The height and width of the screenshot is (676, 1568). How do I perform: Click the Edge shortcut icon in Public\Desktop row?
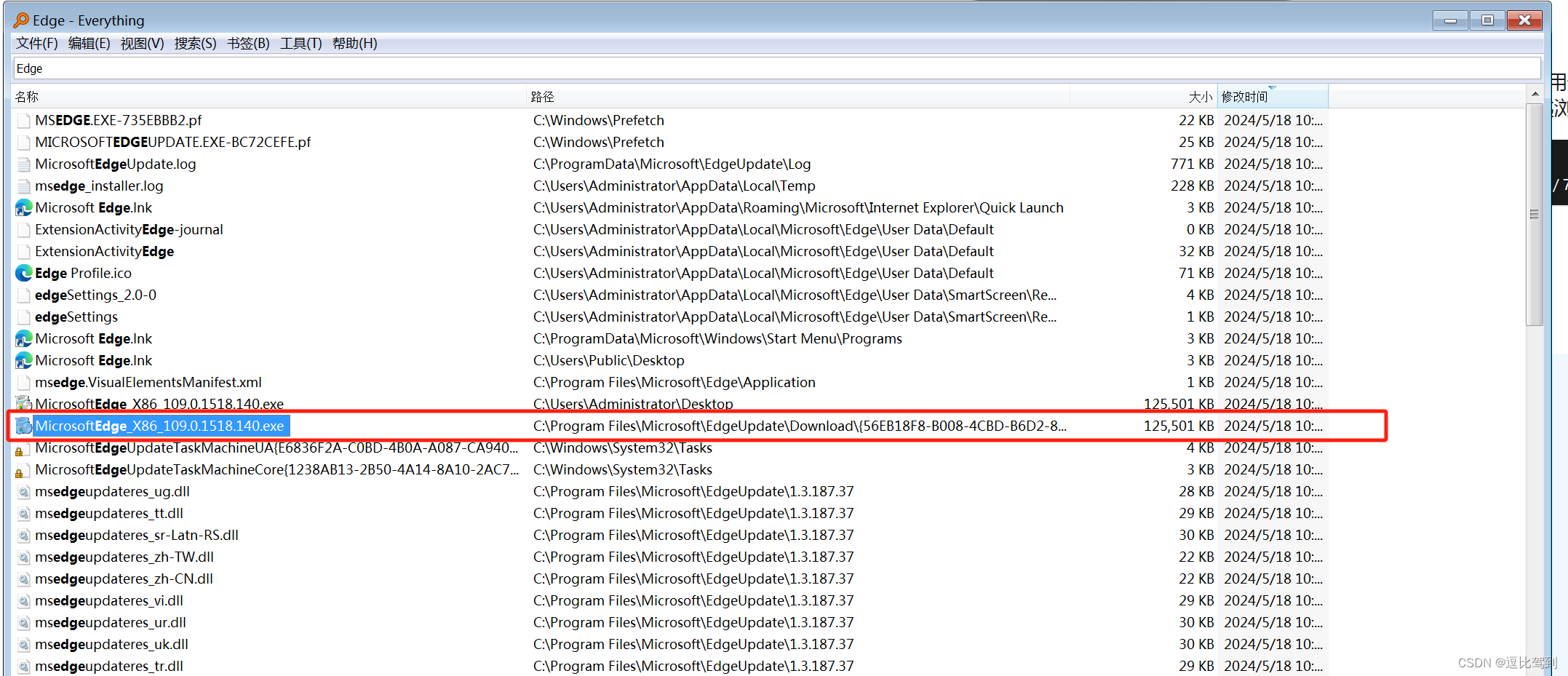pos(24,361)
